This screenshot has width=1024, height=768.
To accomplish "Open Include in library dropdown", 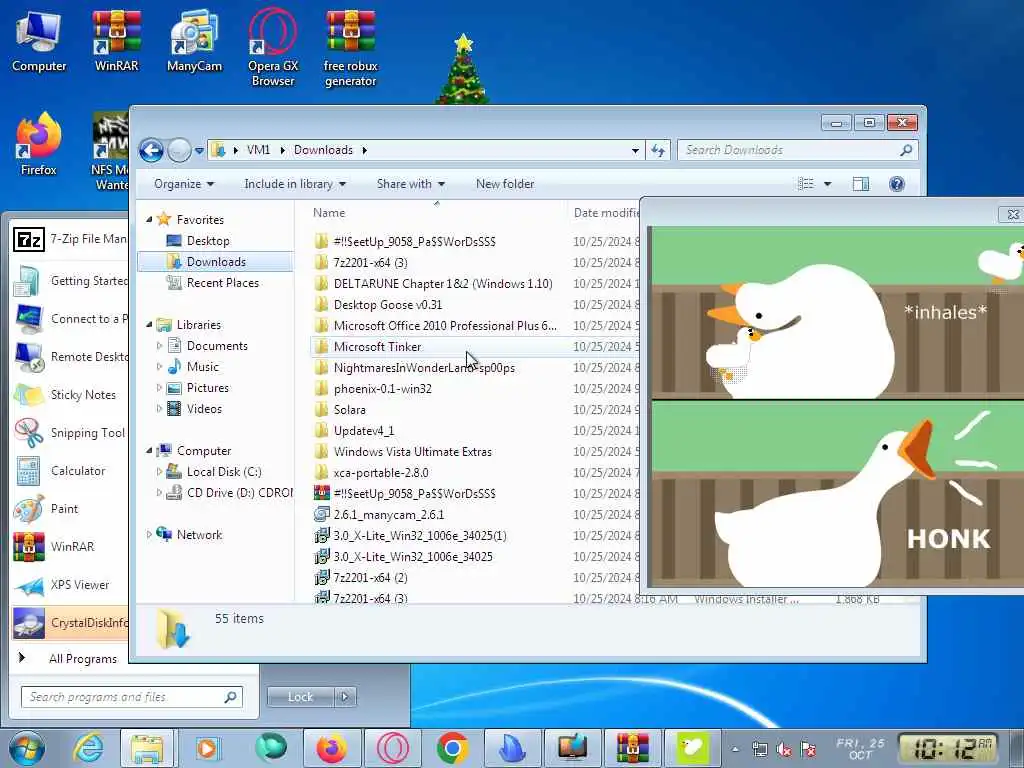I will coord(295,184).
